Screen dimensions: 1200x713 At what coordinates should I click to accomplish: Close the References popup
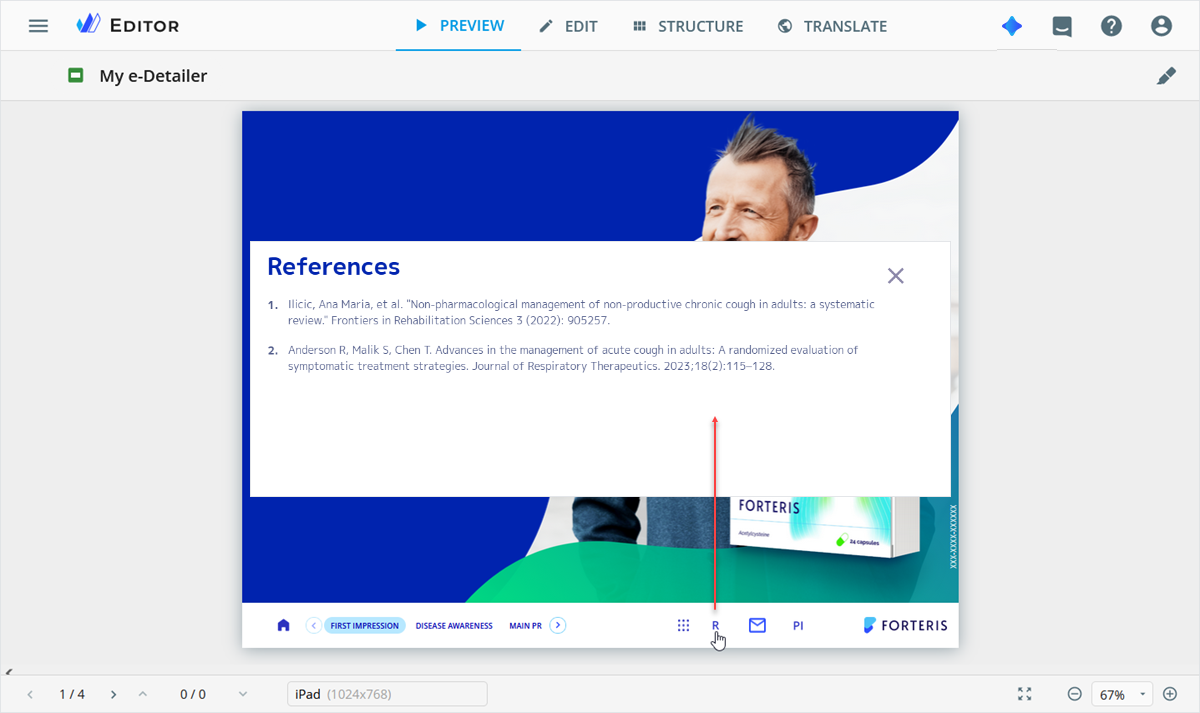(895, 276)
